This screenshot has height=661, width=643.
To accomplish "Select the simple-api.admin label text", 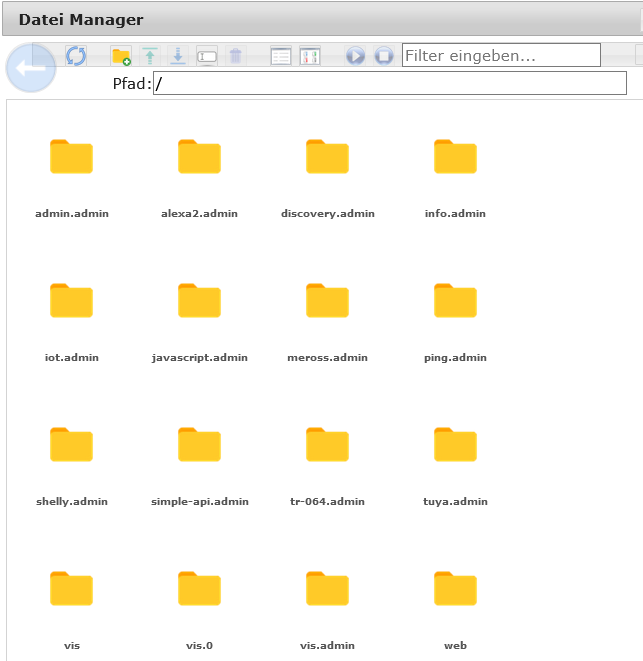I will click(200, 502).
